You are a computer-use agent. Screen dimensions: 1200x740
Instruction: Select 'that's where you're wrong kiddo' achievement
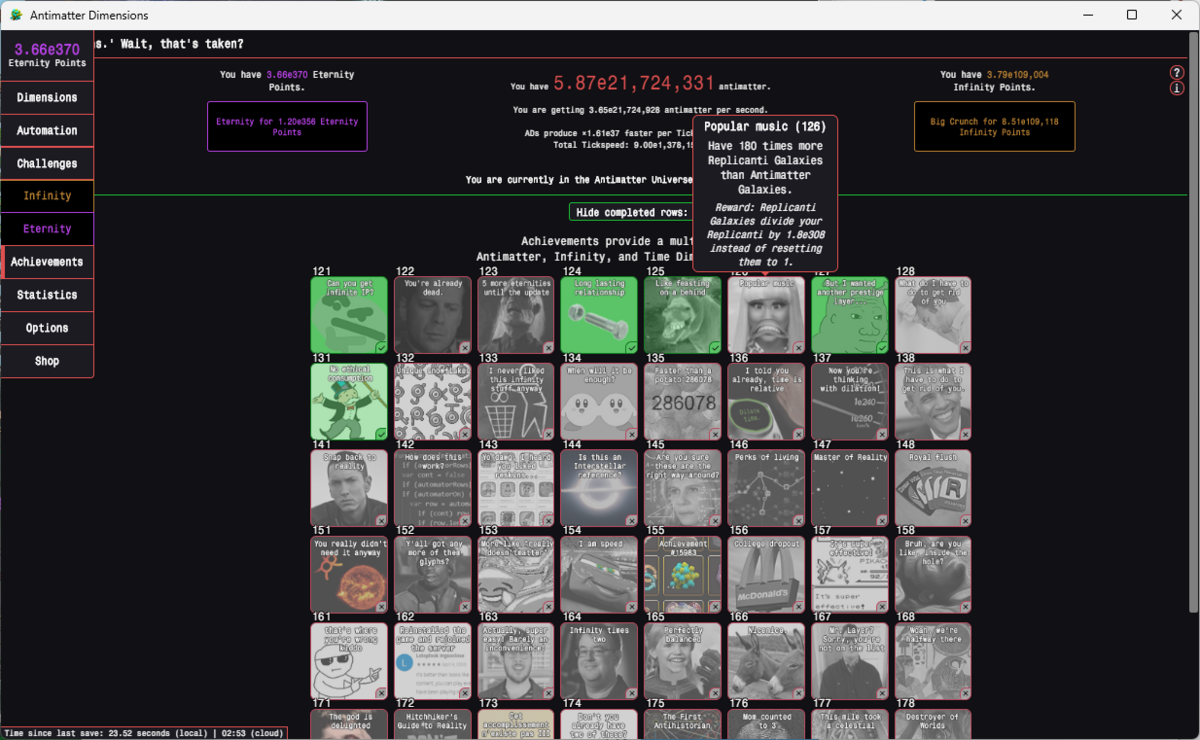349,661
